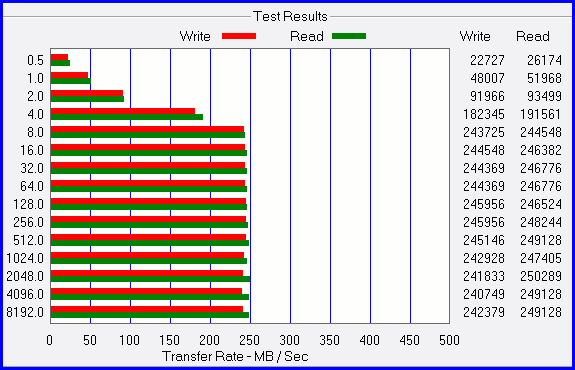Click read value 250289

541,276
